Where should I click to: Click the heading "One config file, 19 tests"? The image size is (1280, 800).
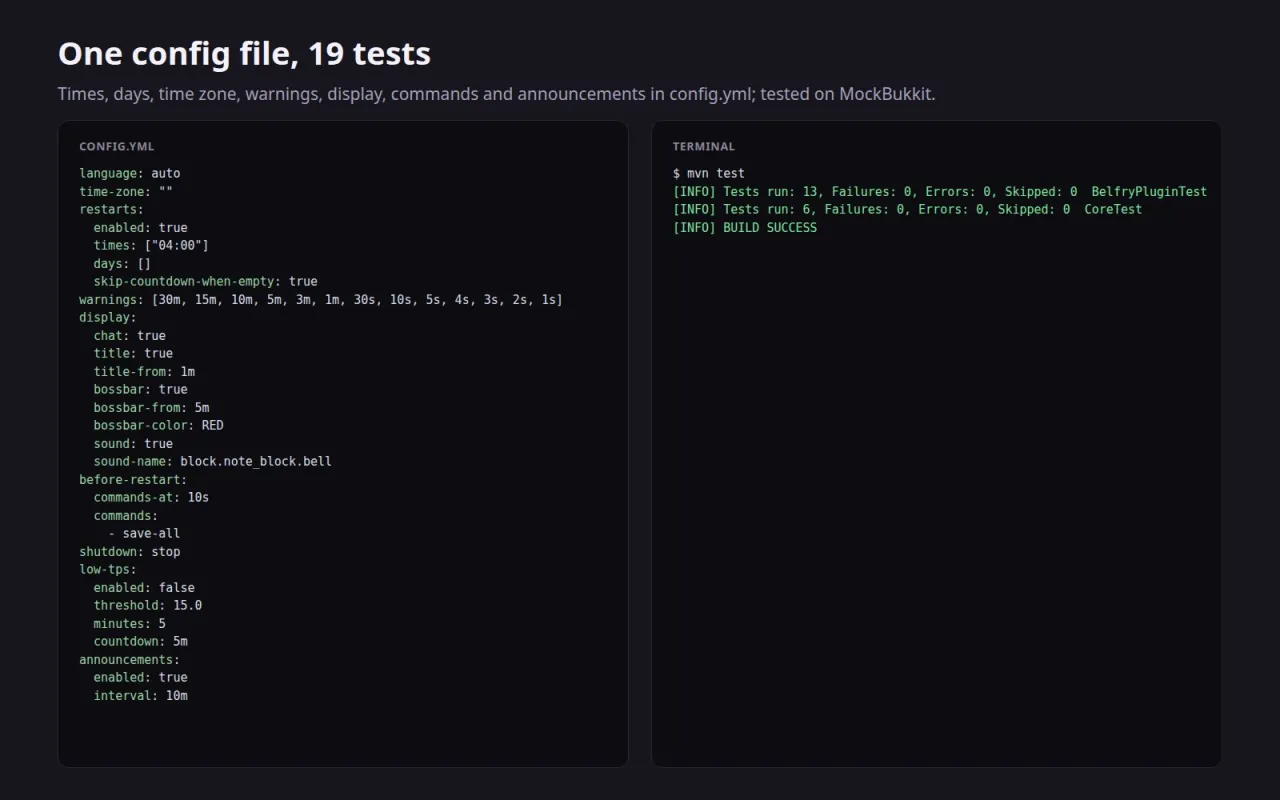(x=244, y=54)
